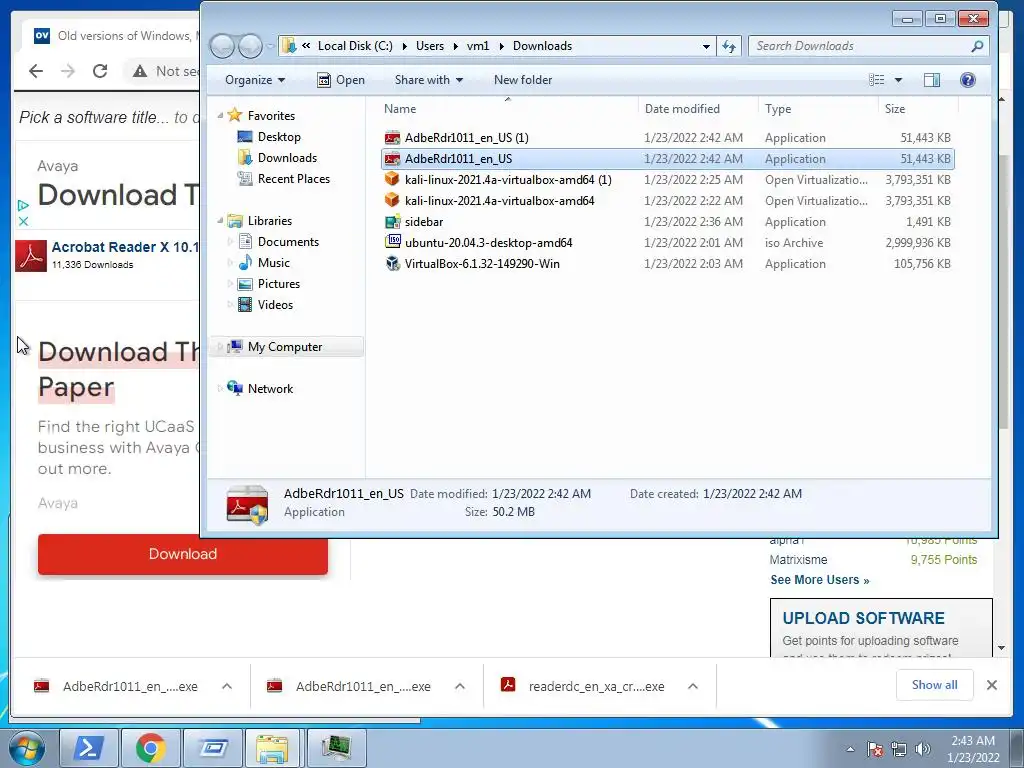Click the red Download ad button

pyautogui.click(x=183, y=554)
